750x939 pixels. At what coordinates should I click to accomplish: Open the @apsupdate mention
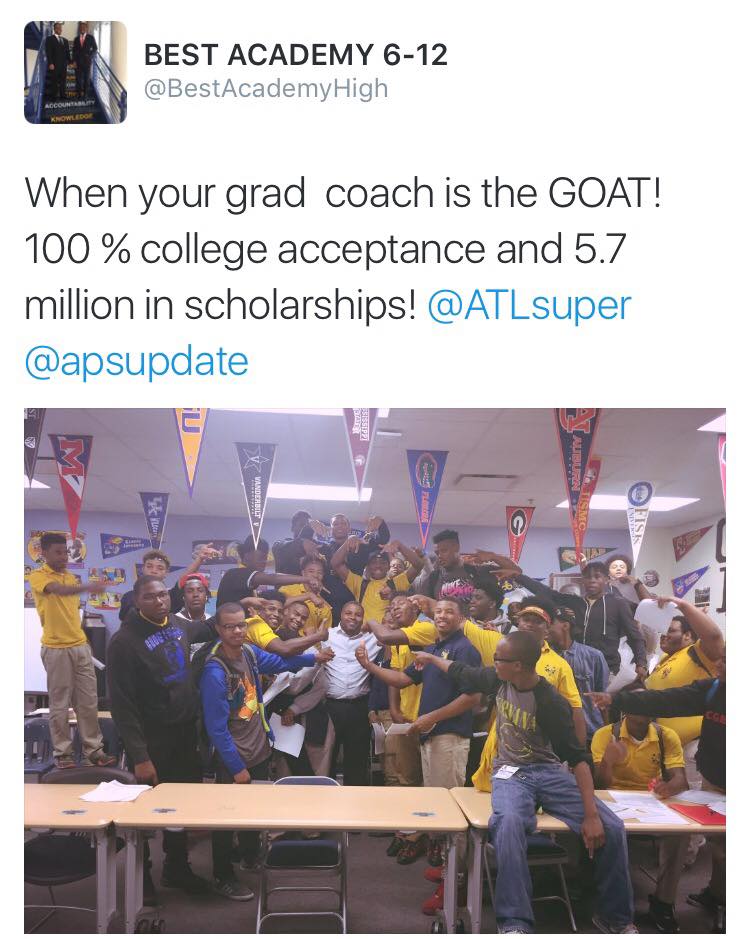(x=137, y=362)
